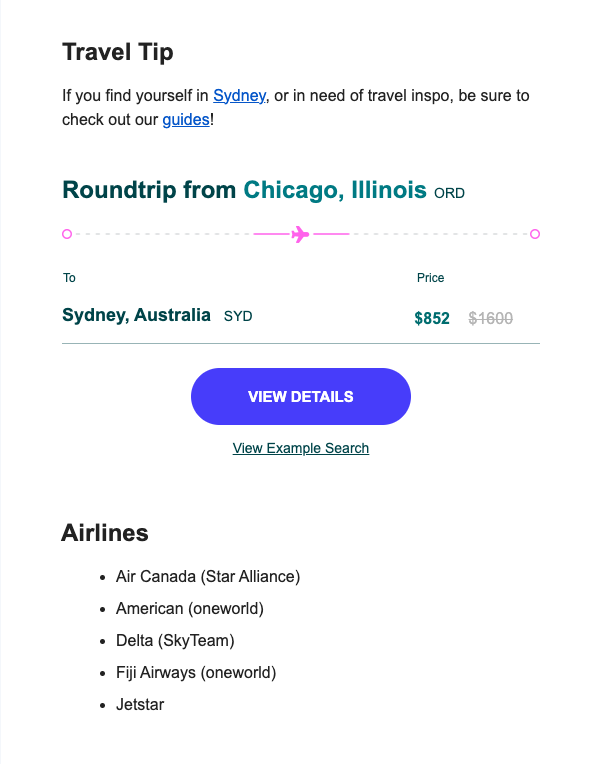
Task: Click the $852 deal price
Action: tap(432, 318)
